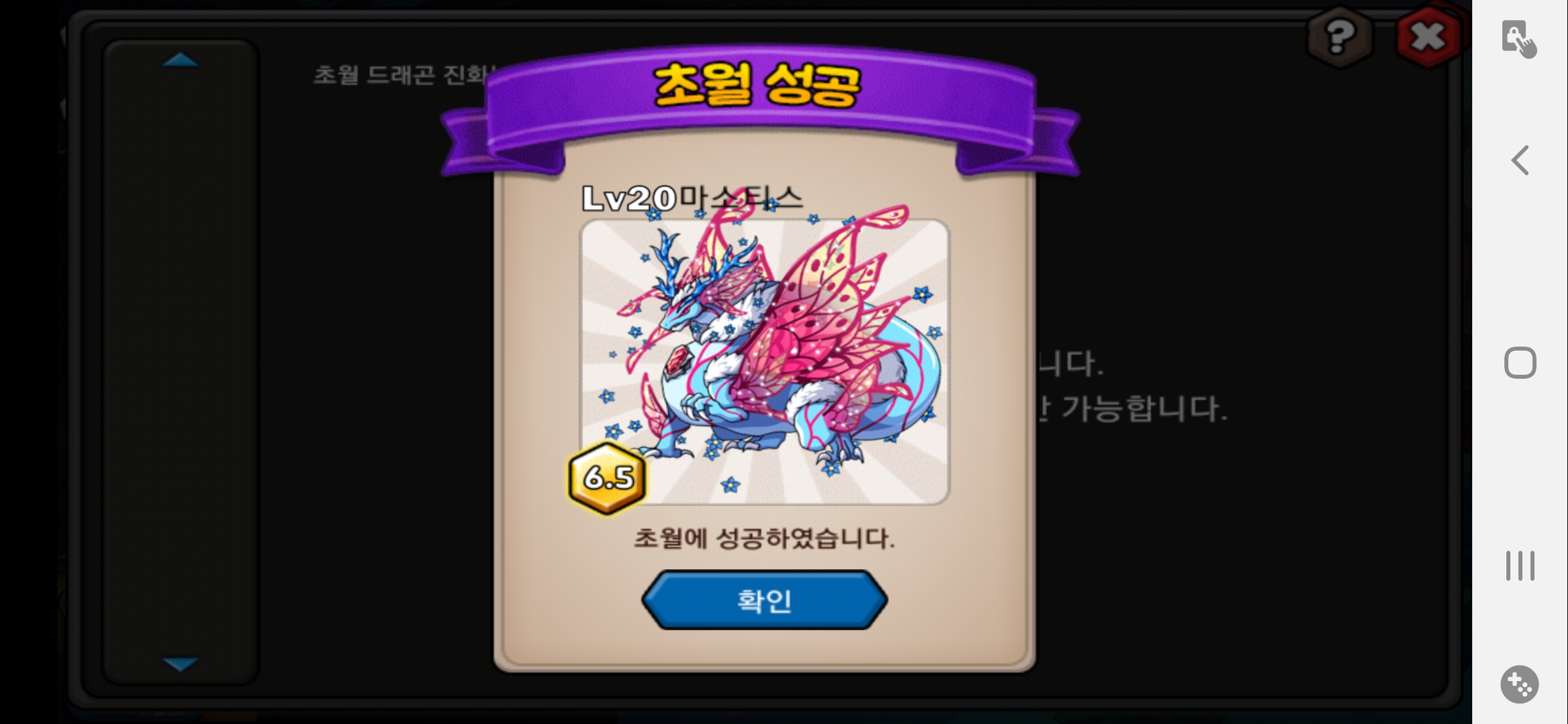Viewport: 1568px width, 724px height.
Task: Go to home via the Android home icon
Action: (x=1520, y=363)
